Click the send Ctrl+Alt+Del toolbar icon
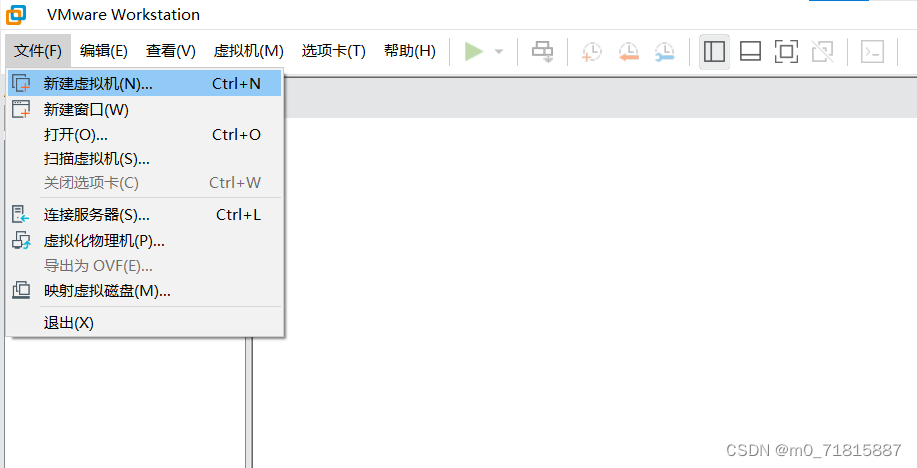The height and width of the screenshot is (468, 917). coord(542,51)
